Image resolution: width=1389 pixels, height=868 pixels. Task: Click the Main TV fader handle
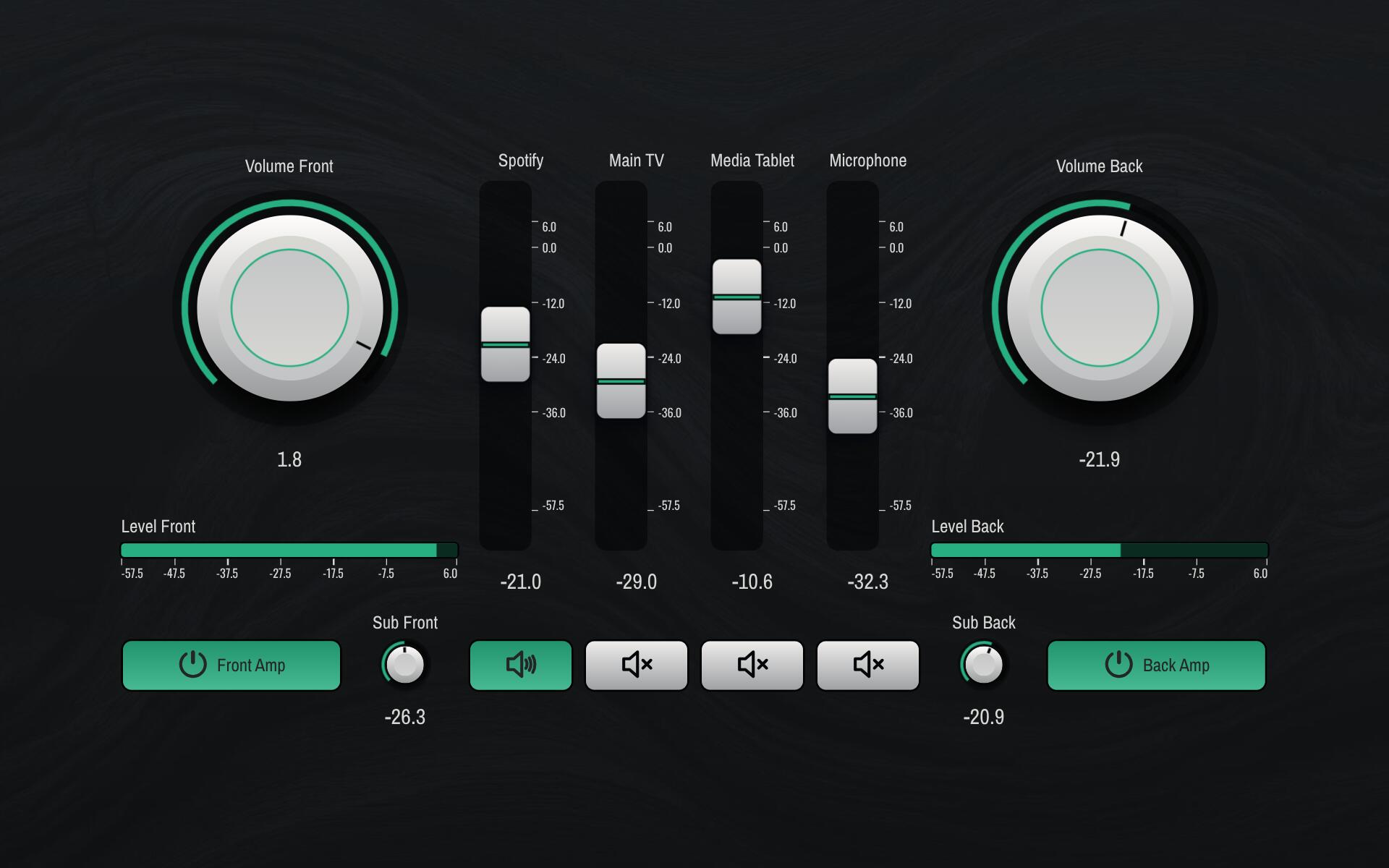pos(621,381)
